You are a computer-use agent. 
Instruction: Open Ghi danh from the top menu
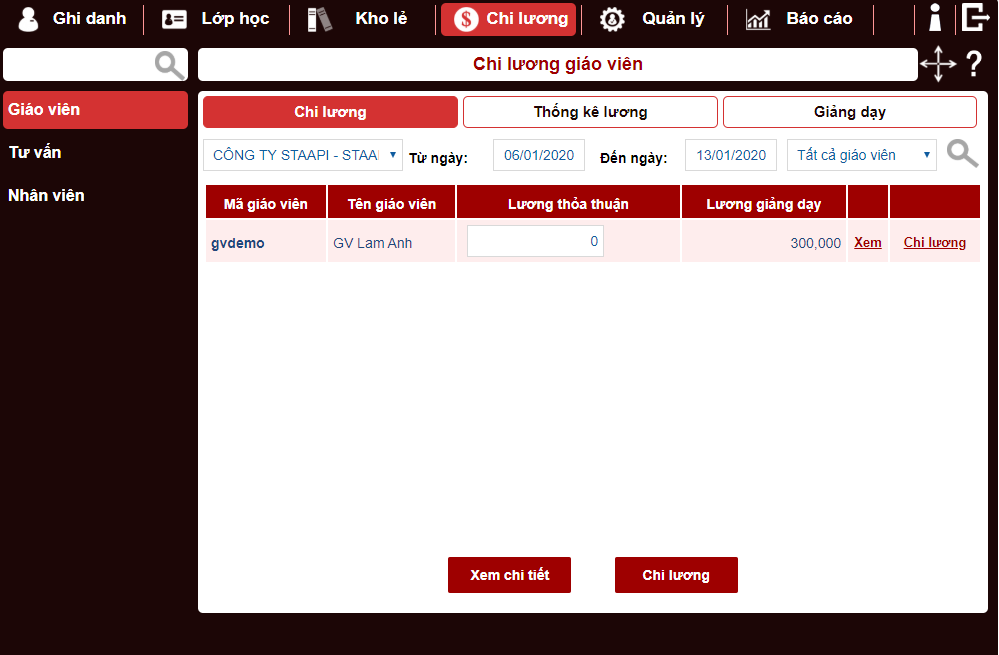tap(72, 19)
